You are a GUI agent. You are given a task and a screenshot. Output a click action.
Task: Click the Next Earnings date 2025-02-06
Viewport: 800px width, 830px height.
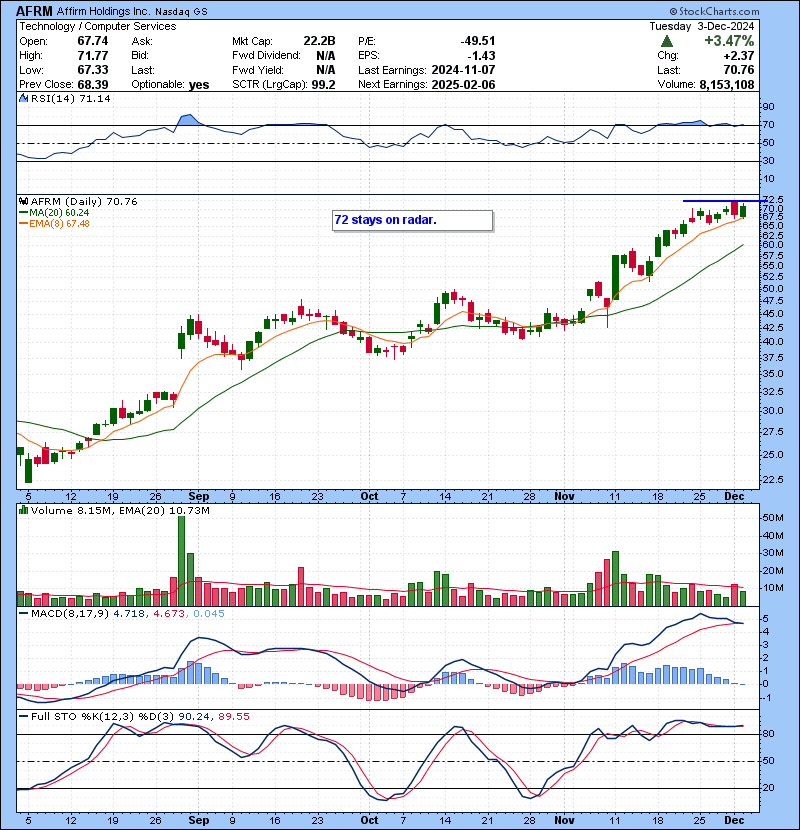point(462,85)
